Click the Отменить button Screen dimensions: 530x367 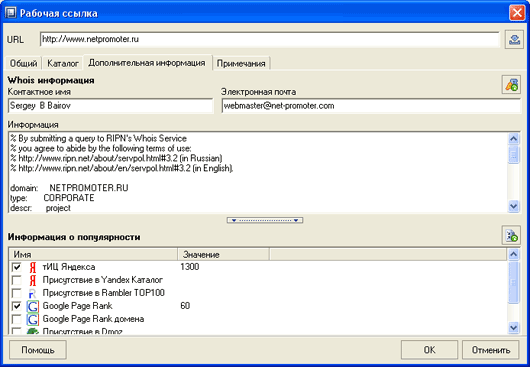tap(491, 350)
